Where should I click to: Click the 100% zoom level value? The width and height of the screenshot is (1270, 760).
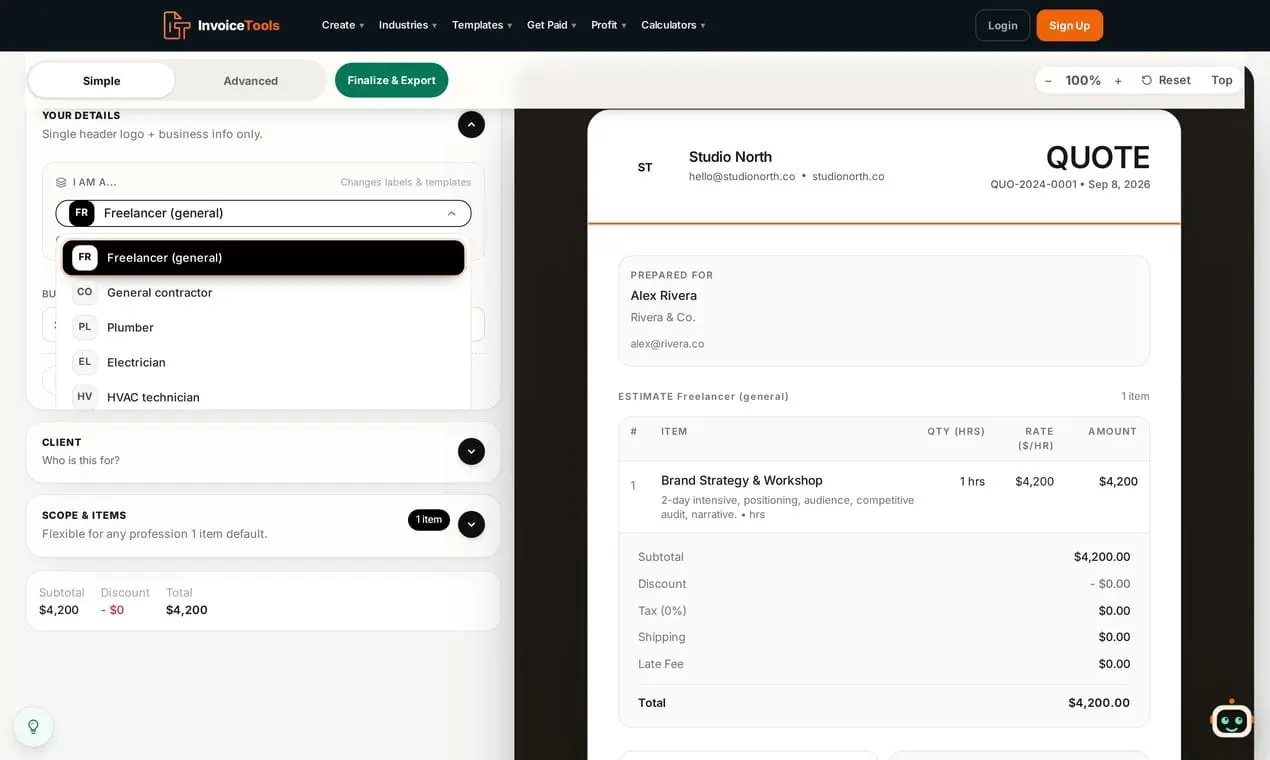coord(1083,81)
